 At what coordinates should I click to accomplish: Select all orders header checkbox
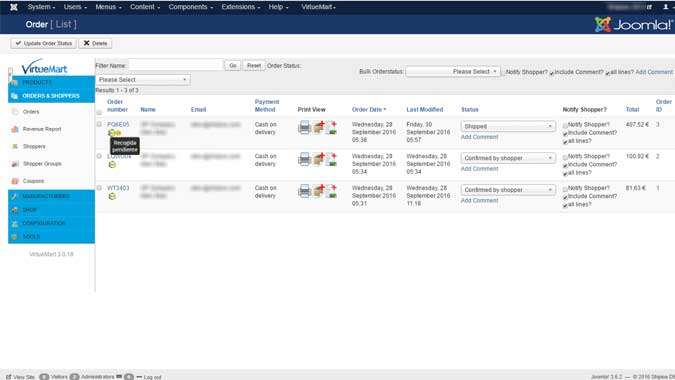point(99,113)
